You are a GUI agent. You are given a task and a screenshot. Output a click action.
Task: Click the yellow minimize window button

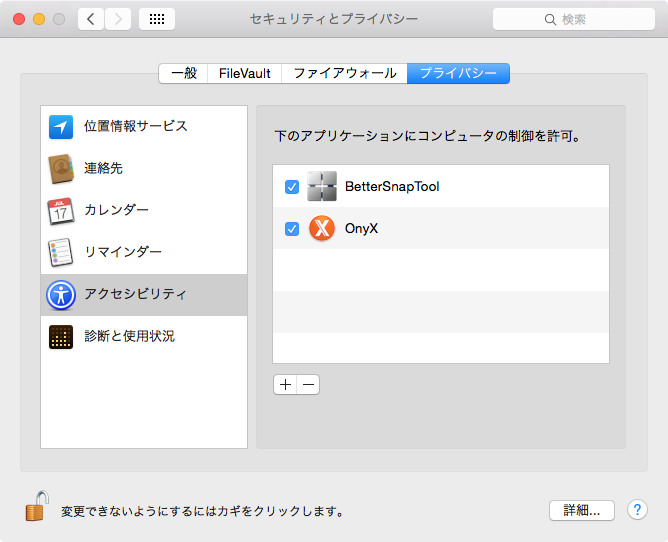point(39,19)
